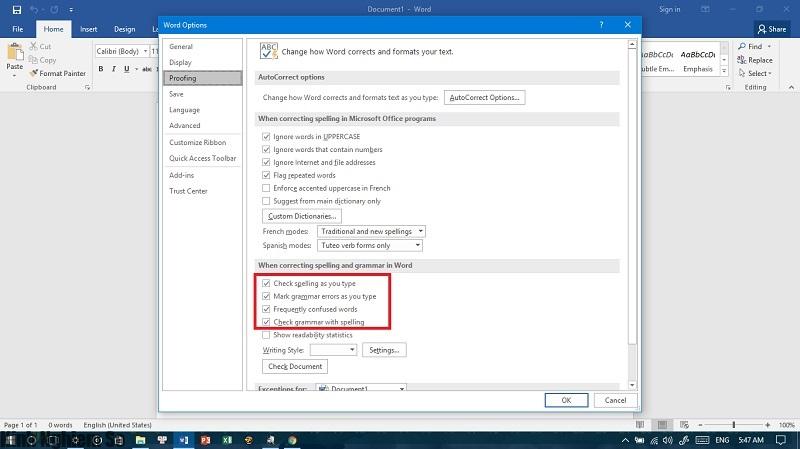Uncheck Check spelling as you type

266,283
